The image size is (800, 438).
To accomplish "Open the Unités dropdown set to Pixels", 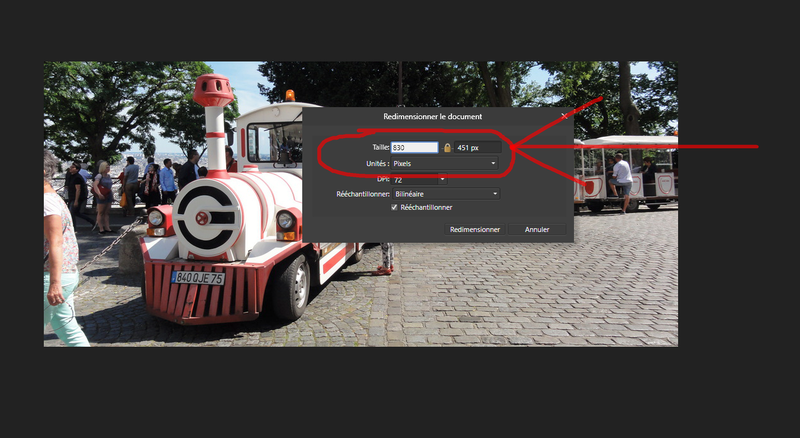I will [445, 163].
